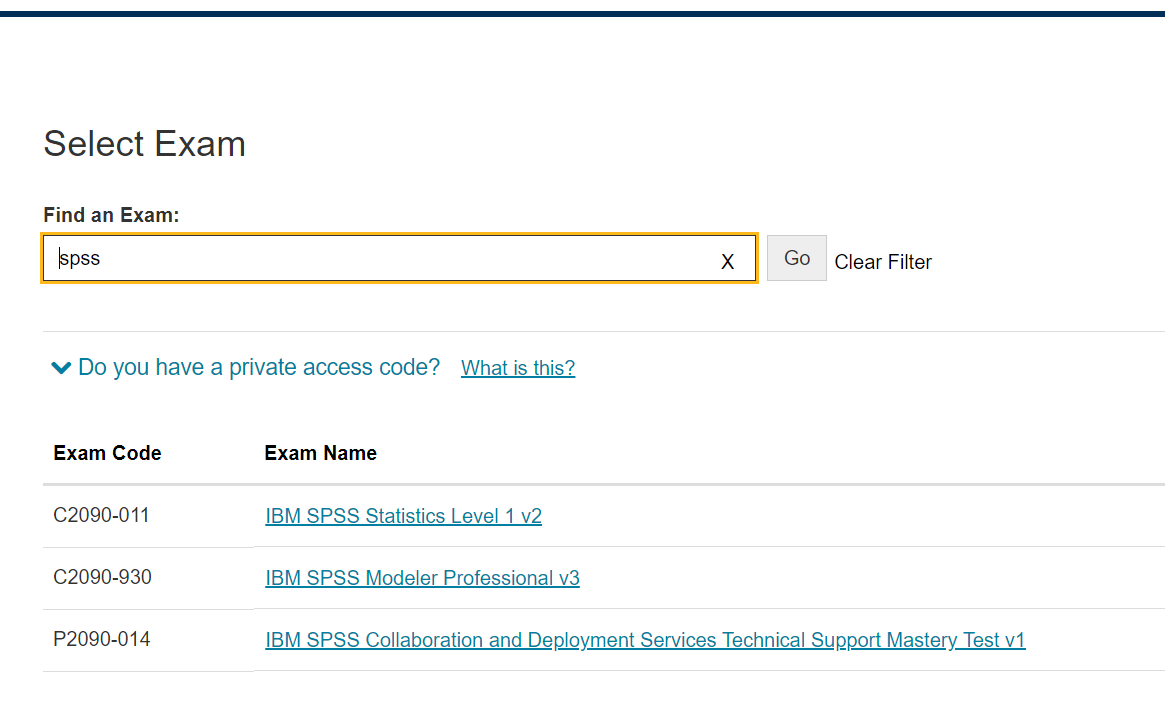Viewport: 1165px width, 716px height.
Task: Click the Go button
Action: [796, 258]
